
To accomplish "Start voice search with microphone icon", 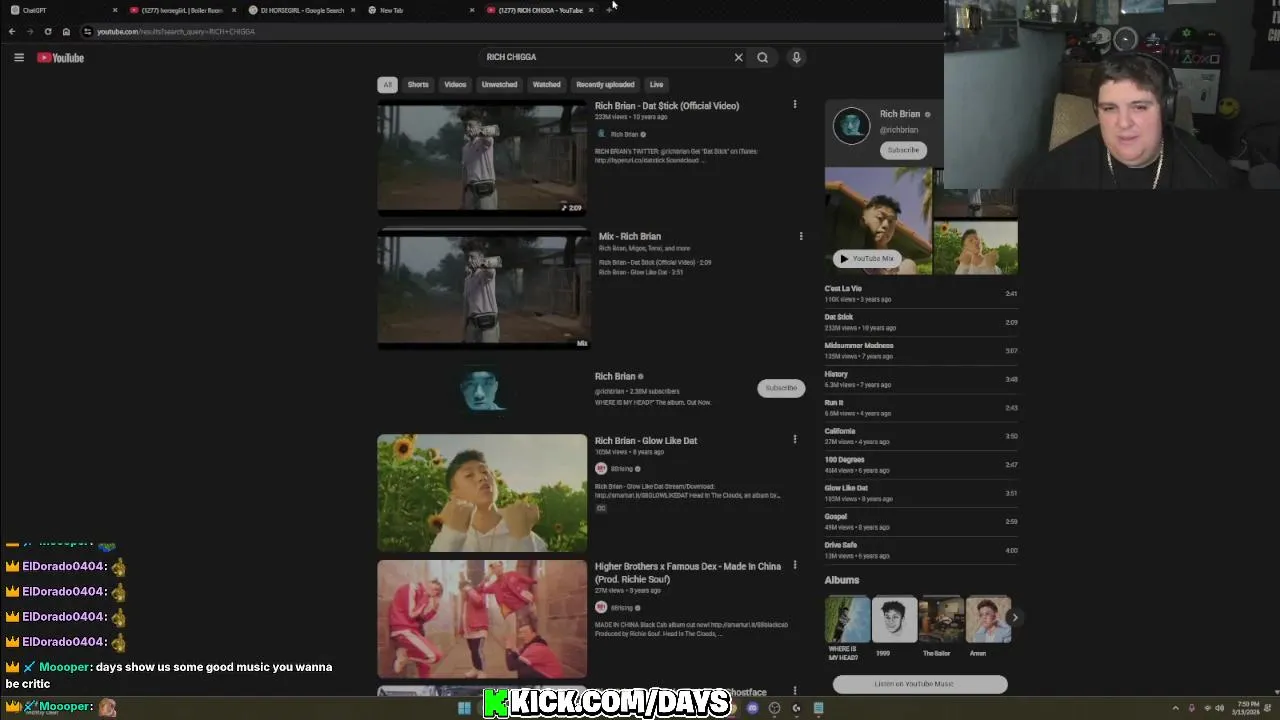I will (x=796, y=58).
